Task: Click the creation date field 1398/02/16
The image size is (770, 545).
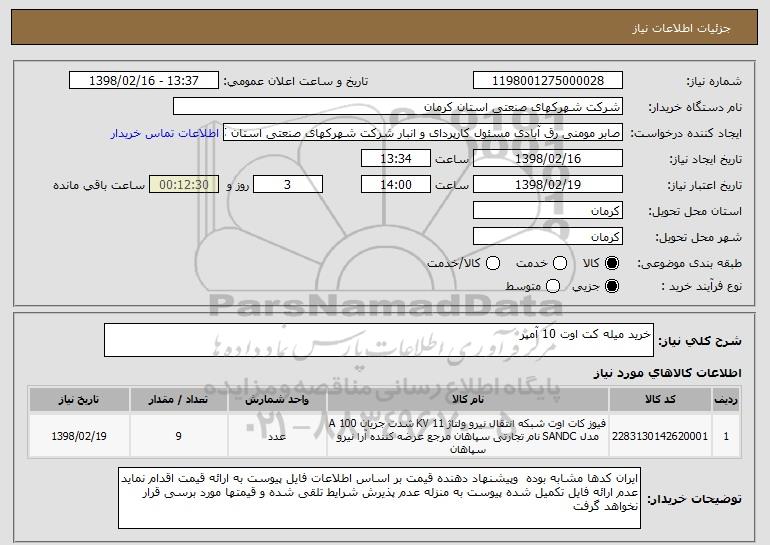Action: (548, 159)
